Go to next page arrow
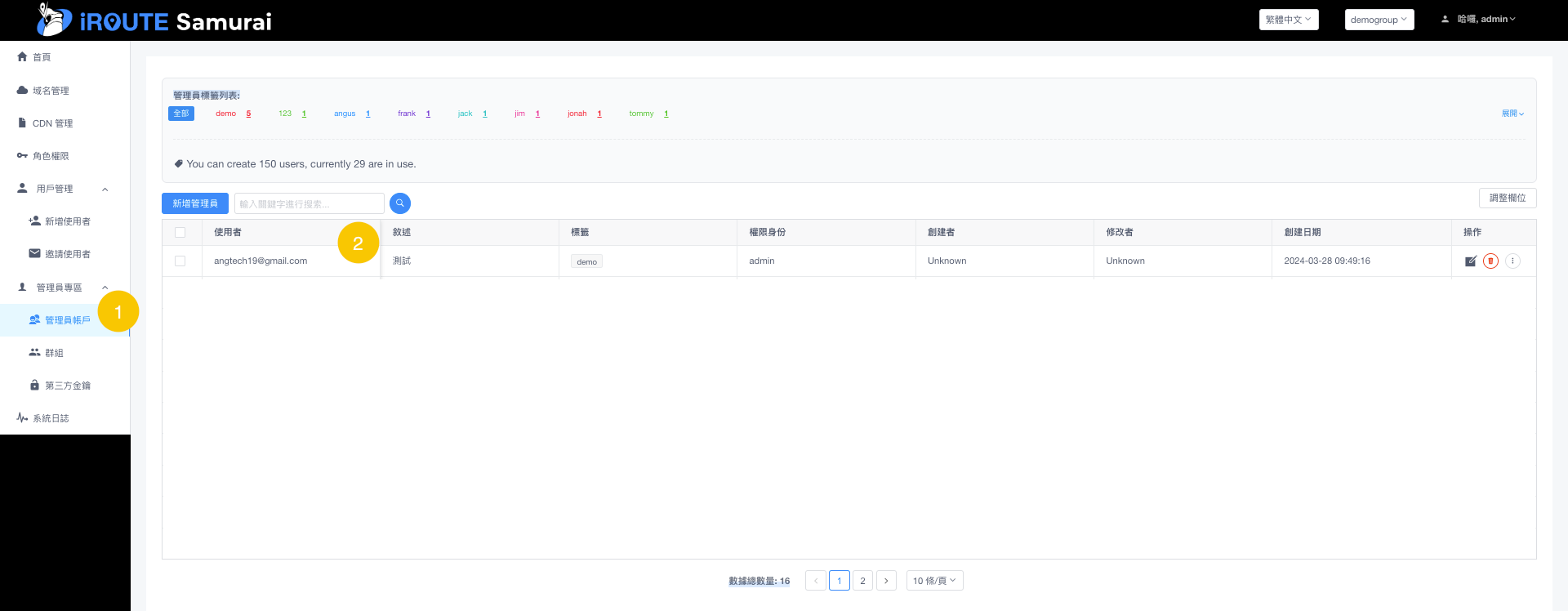This screenshot has width=1568, height=611. pyautogui.click(x=886, y=581)
